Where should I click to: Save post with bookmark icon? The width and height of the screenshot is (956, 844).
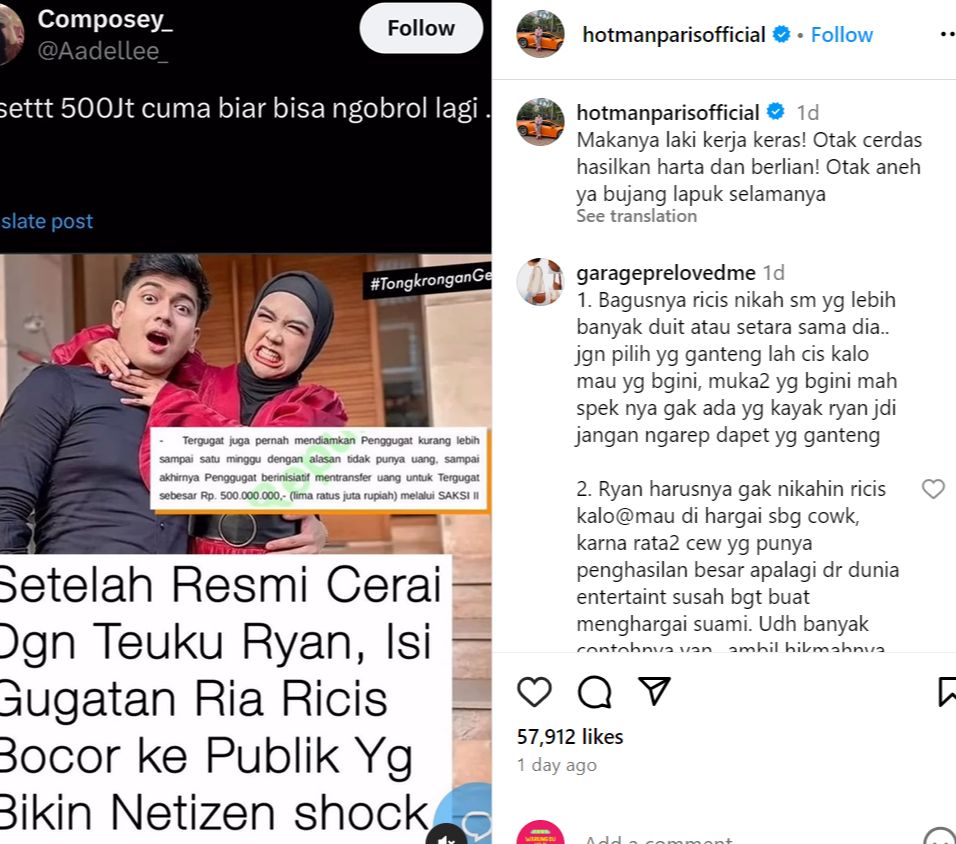[x=947, y=692]
